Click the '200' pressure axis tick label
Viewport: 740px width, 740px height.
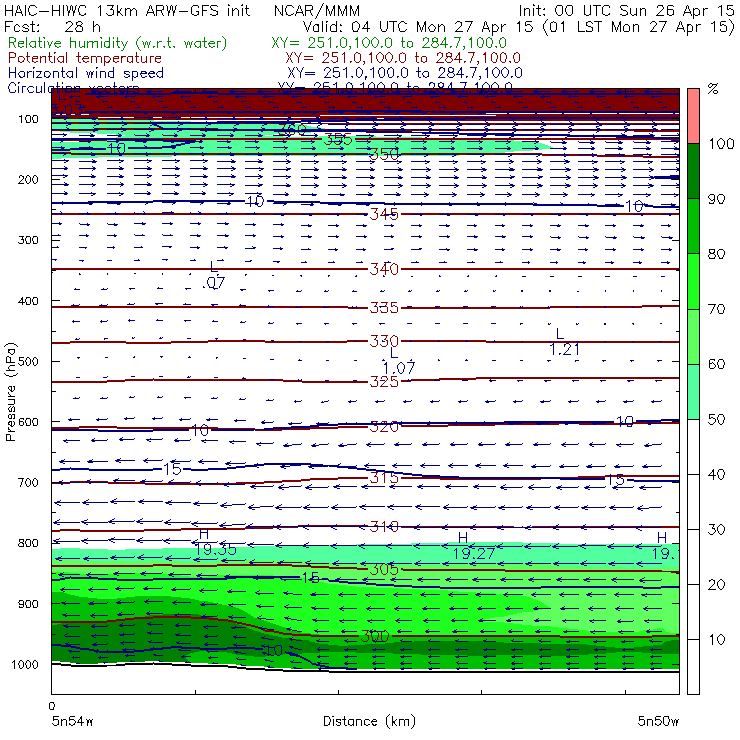pyautogui.click(x=28, y=180)
